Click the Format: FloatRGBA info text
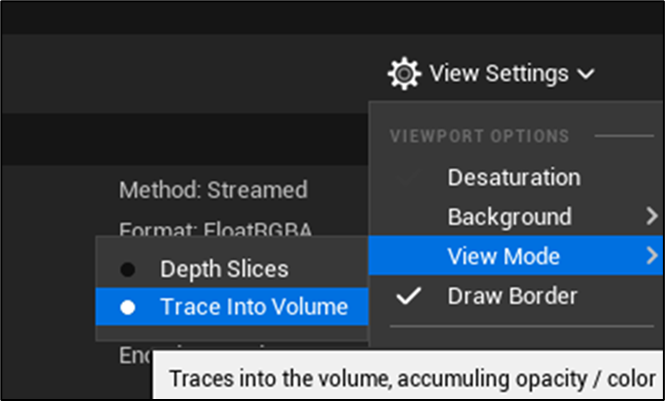The height and width of the screenshot is (401, 665). (x=216, y=230)
